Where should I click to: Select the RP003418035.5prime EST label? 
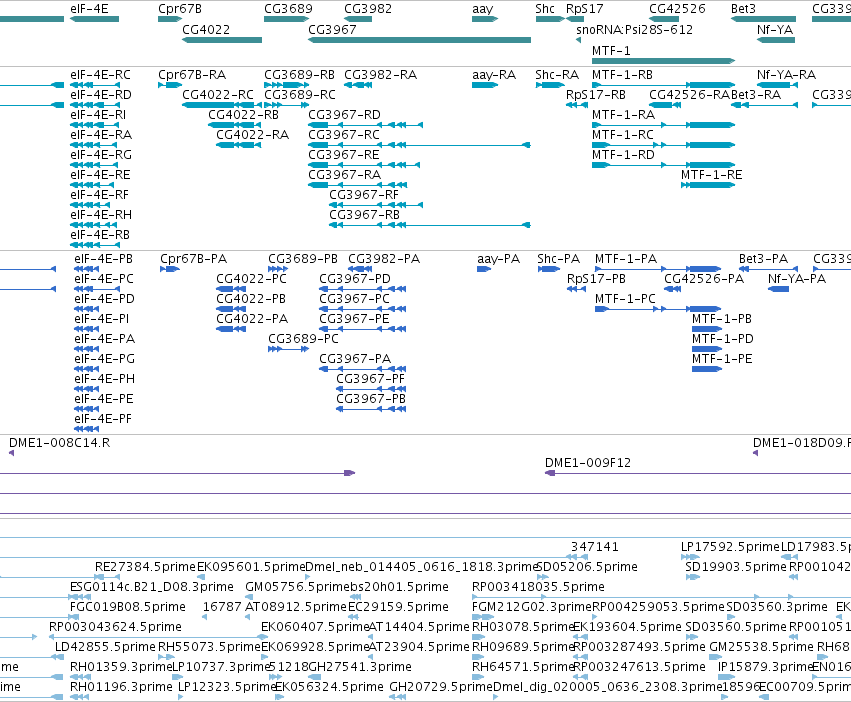click(538, 586)
